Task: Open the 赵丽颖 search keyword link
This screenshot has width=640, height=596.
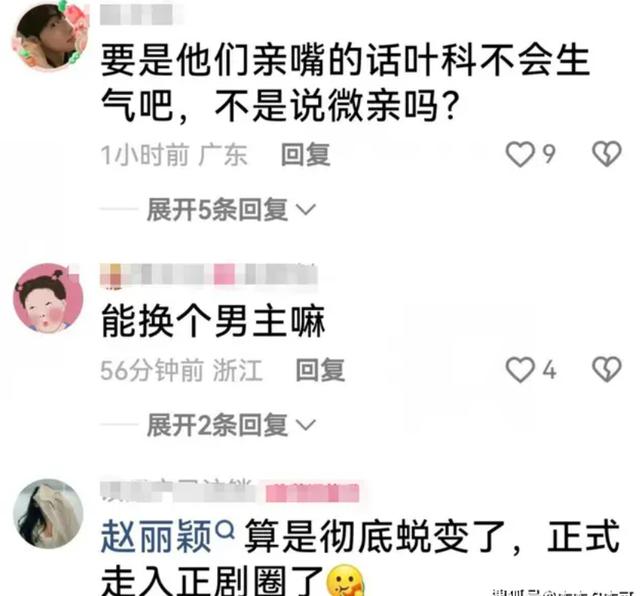Action: pos(156,536)
